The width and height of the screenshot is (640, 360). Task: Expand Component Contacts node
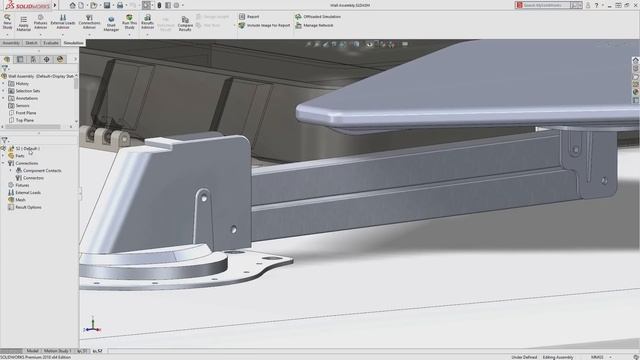(11, 171)
